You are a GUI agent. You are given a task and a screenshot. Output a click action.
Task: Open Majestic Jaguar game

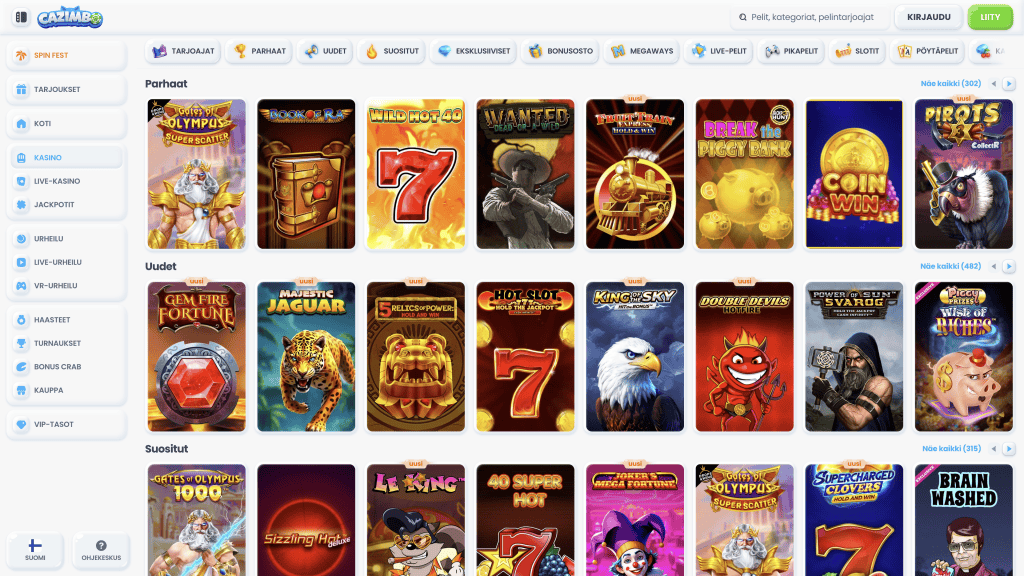(306, 357)
